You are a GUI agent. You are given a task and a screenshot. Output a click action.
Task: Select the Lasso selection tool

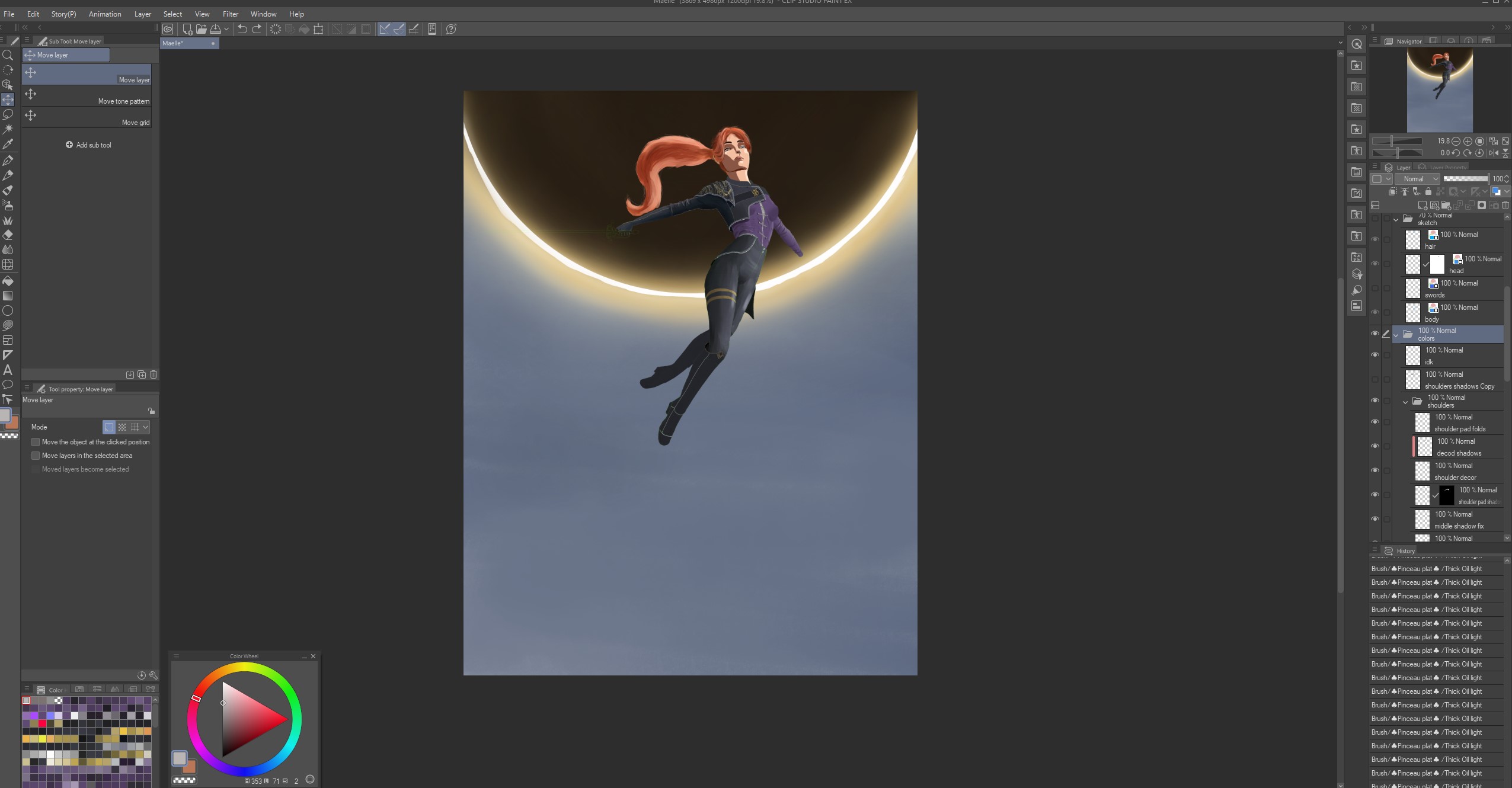8,114
